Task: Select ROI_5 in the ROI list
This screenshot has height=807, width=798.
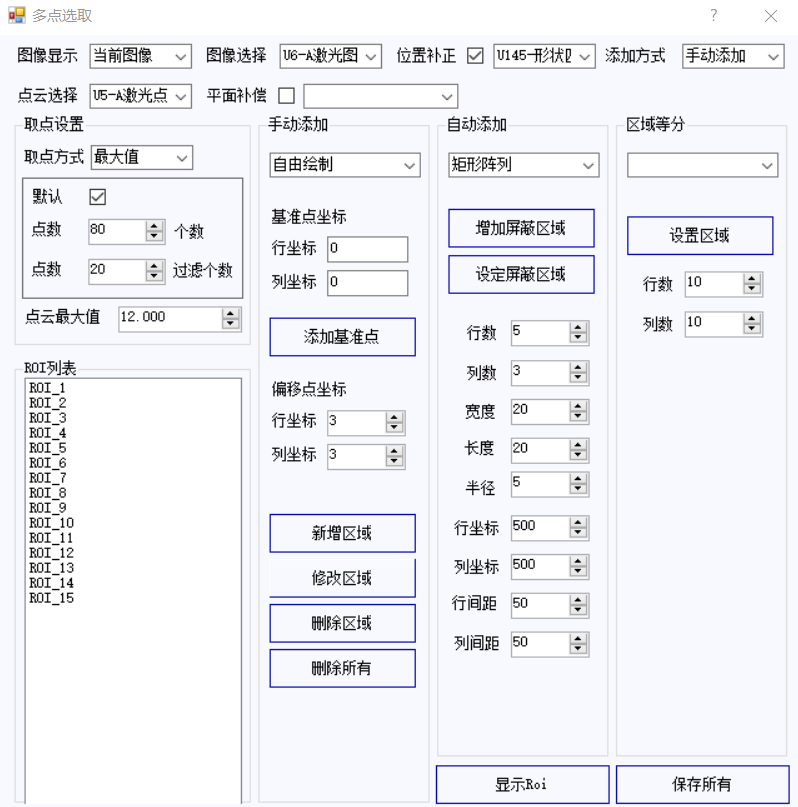Action: (47, 448)
